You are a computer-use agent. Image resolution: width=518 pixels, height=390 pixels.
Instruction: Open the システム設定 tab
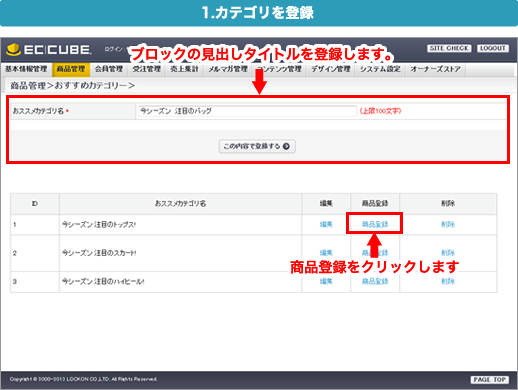coord(380,69)
